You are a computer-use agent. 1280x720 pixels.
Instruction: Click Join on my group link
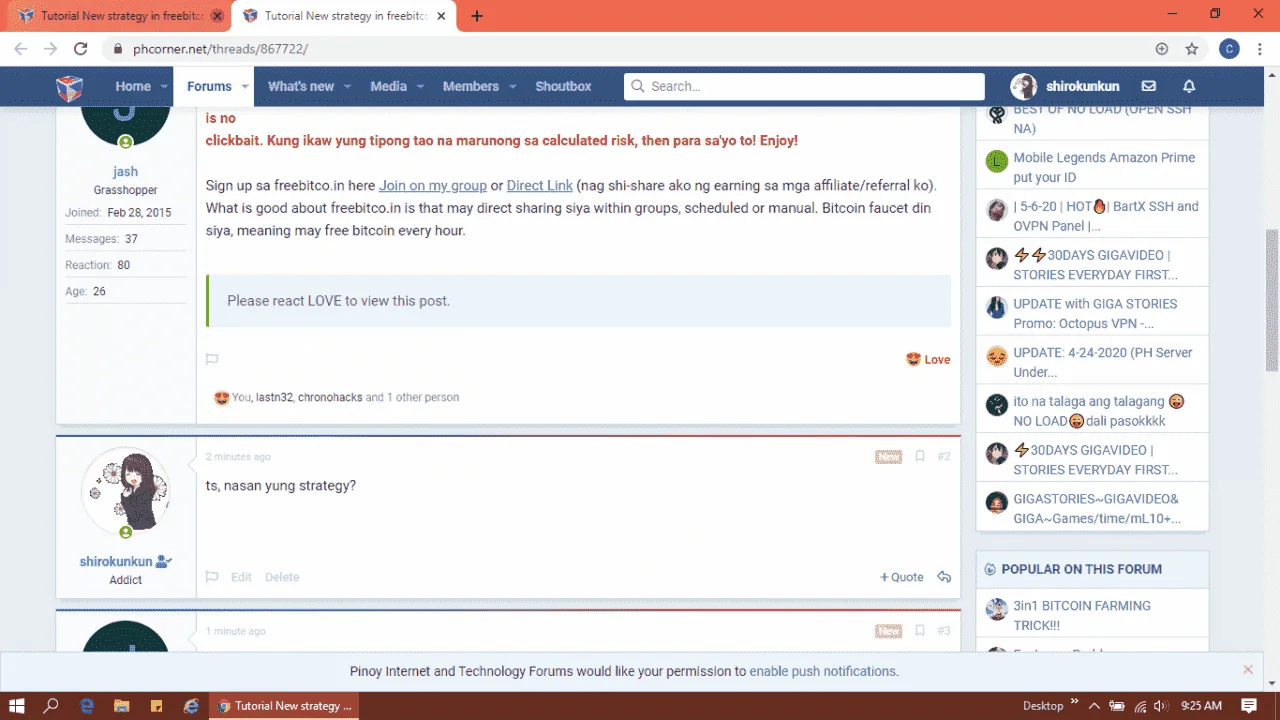pyautogui.click(x=433, y=185)
